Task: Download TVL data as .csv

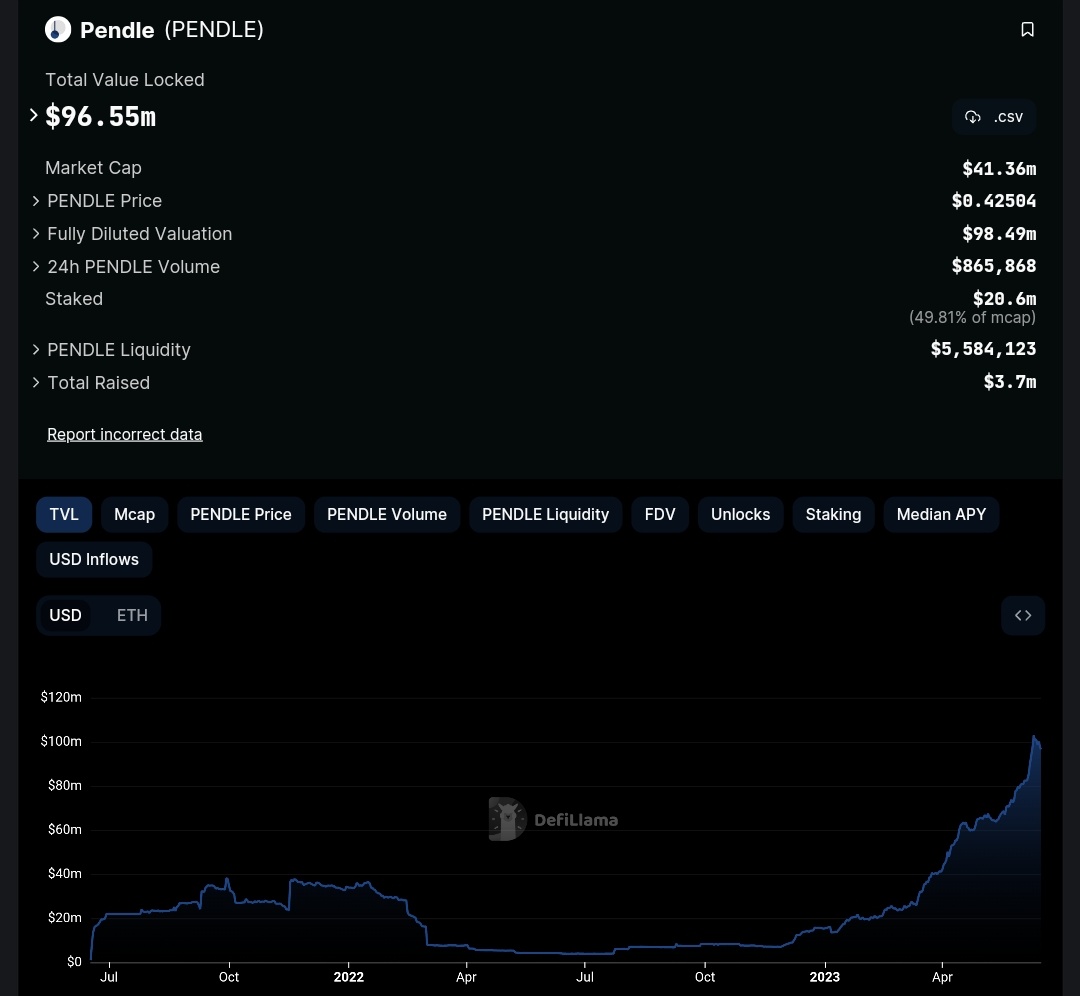Action: point(994,117)
